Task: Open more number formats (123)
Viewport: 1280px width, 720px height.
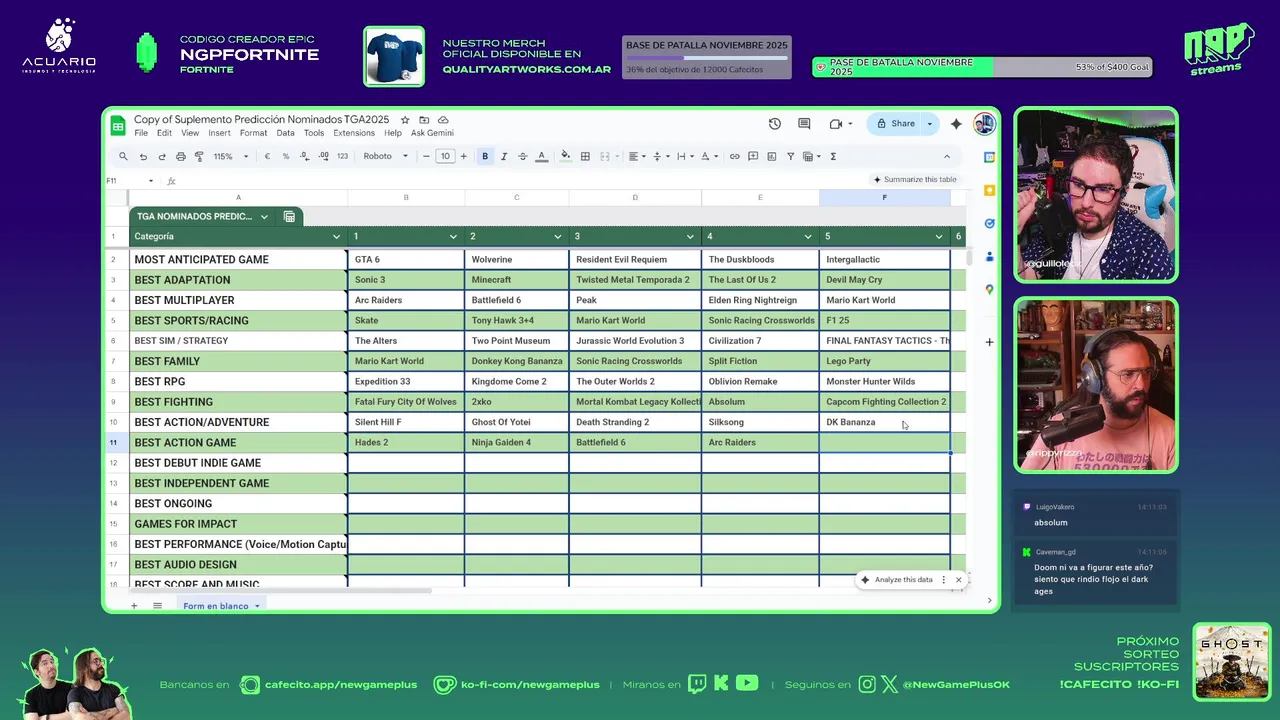Action: [342, 156]
